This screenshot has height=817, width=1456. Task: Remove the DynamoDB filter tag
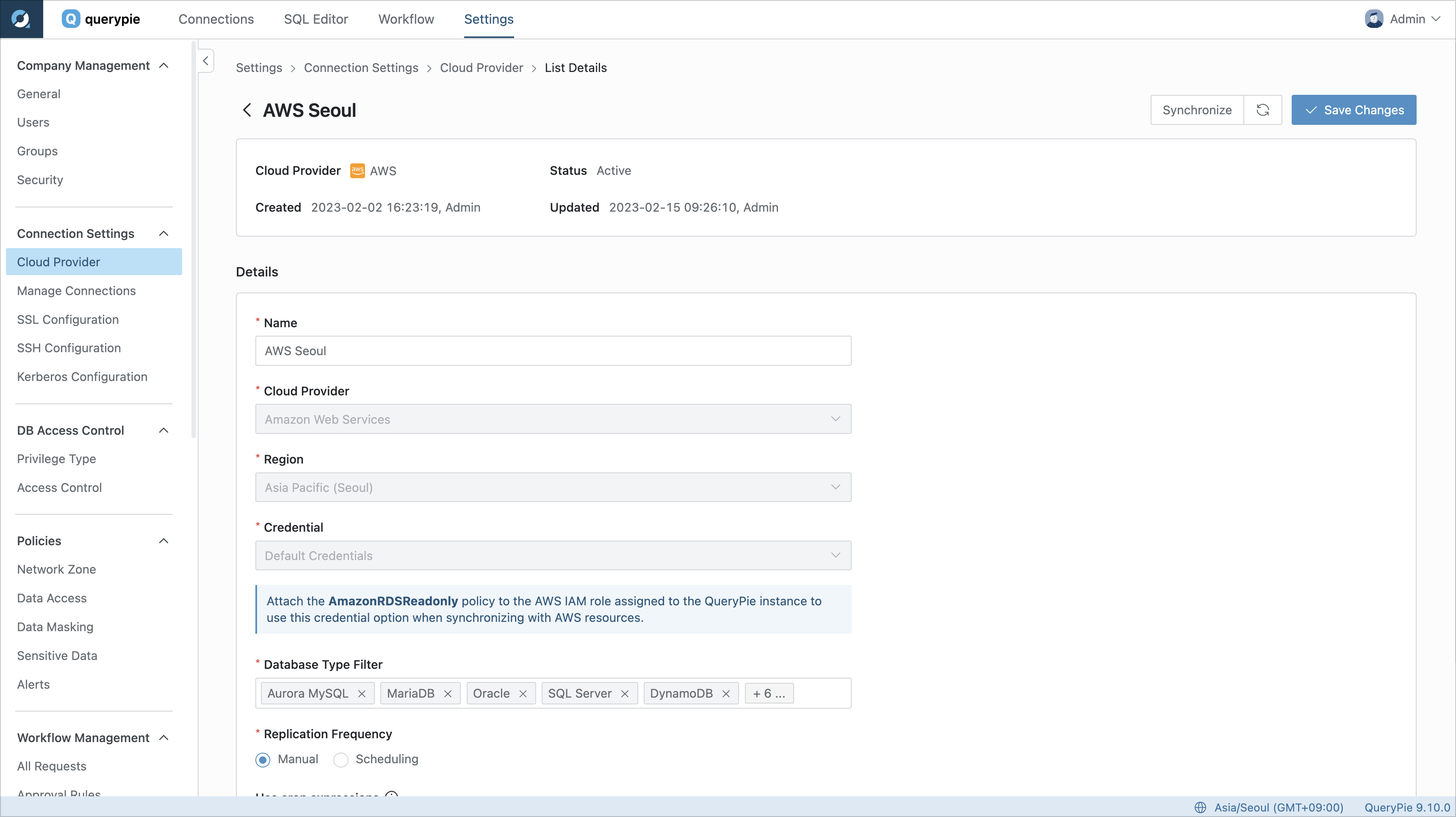tap(726, 694)
